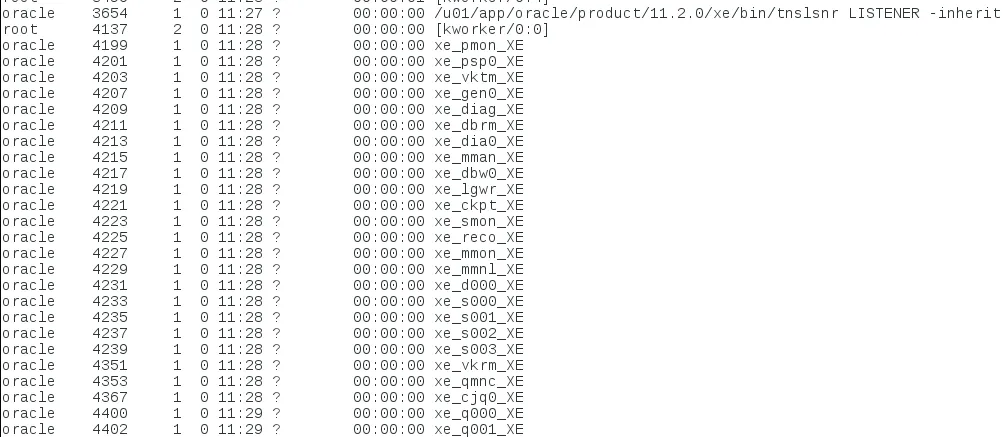
Task: Click the xe_q001_XE process name
Action: pyautogui.click(x=479, y=429)
